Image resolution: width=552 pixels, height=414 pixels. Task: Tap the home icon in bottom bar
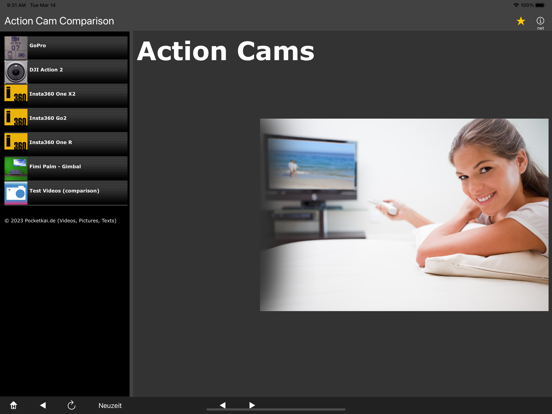13,405
